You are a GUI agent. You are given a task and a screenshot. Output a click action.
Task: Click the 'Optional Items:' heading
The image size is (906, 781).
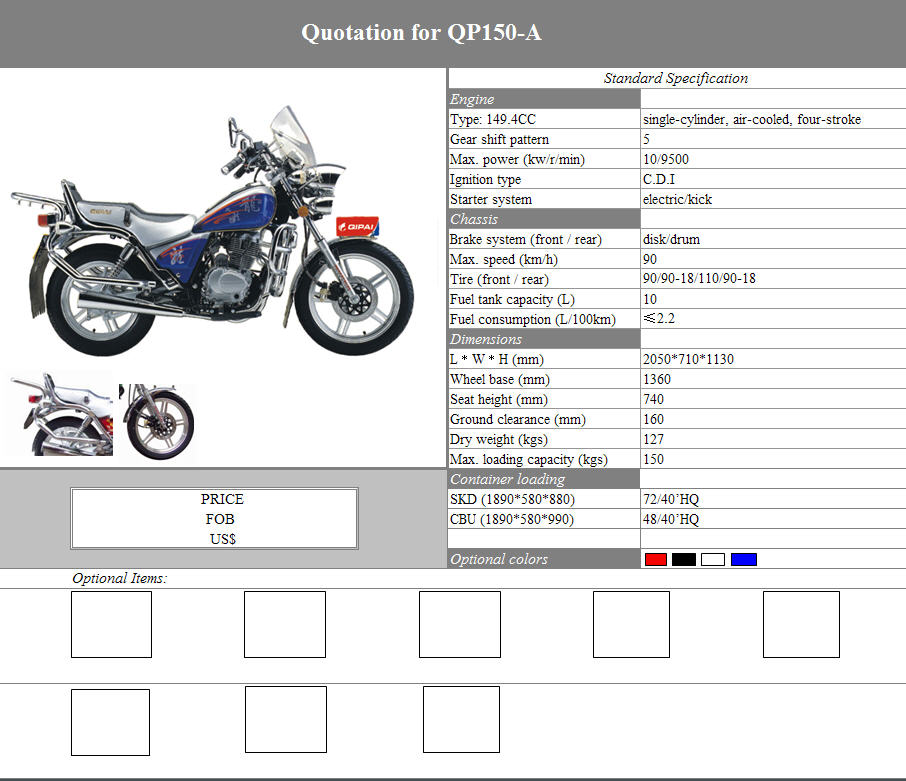point(120,578)
